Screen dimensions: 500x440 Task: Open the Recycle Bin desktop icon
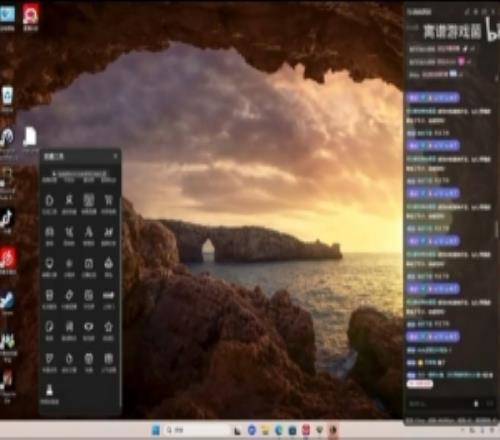7,96
